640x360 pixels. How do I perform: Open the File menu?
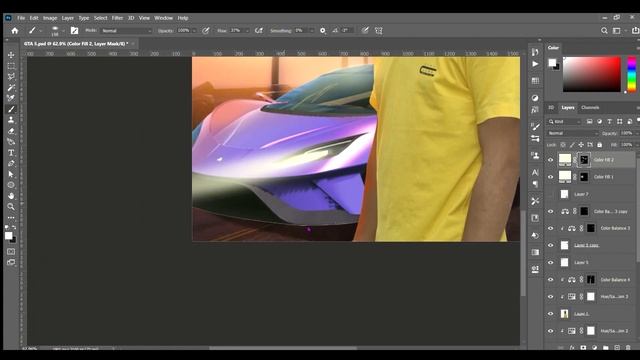[x=21, y=18]
